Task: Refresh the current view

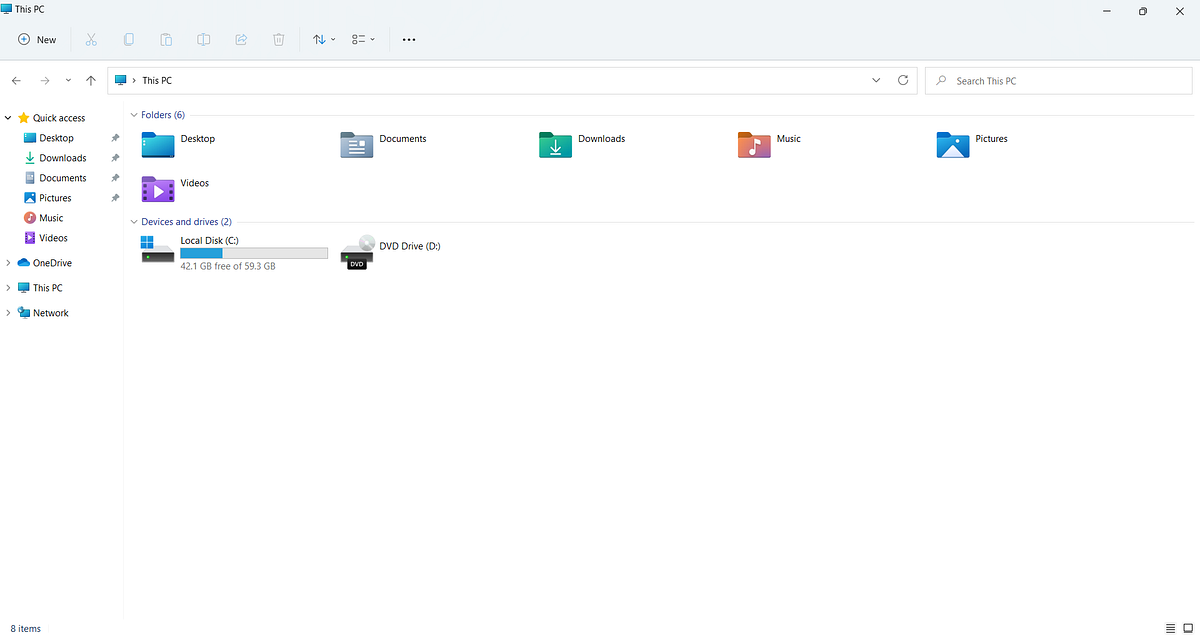Action: 903,80
